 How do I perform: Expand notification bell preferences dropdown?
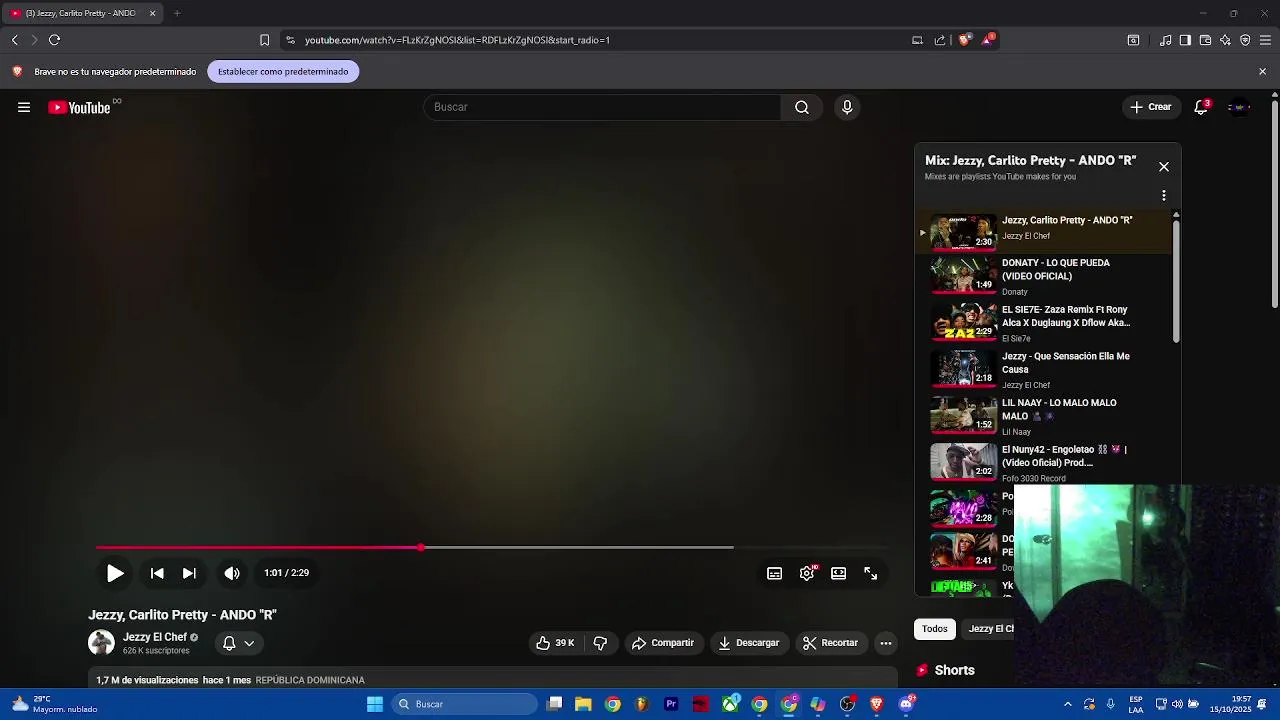[249, 643]
